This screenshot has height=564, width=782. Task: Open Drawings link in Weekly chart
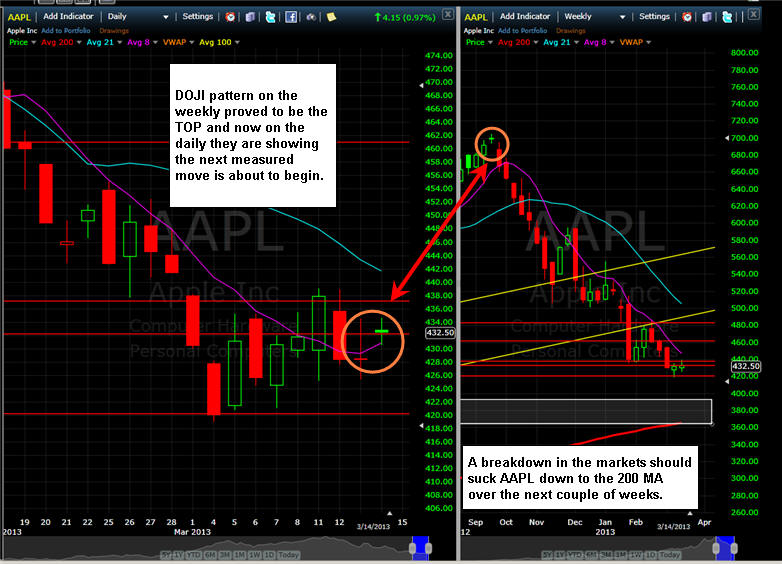[571, 30]
